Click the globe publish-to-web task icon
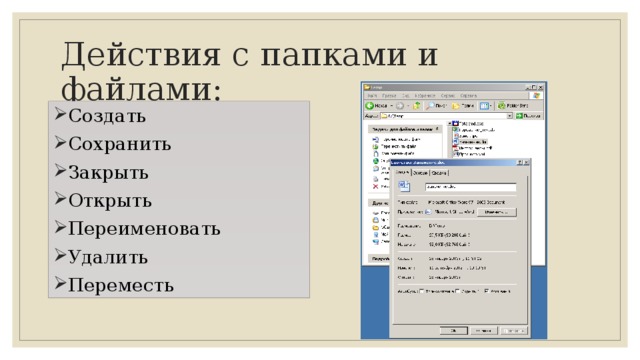This screenshot has width=640, height=360. pos(376,161)
